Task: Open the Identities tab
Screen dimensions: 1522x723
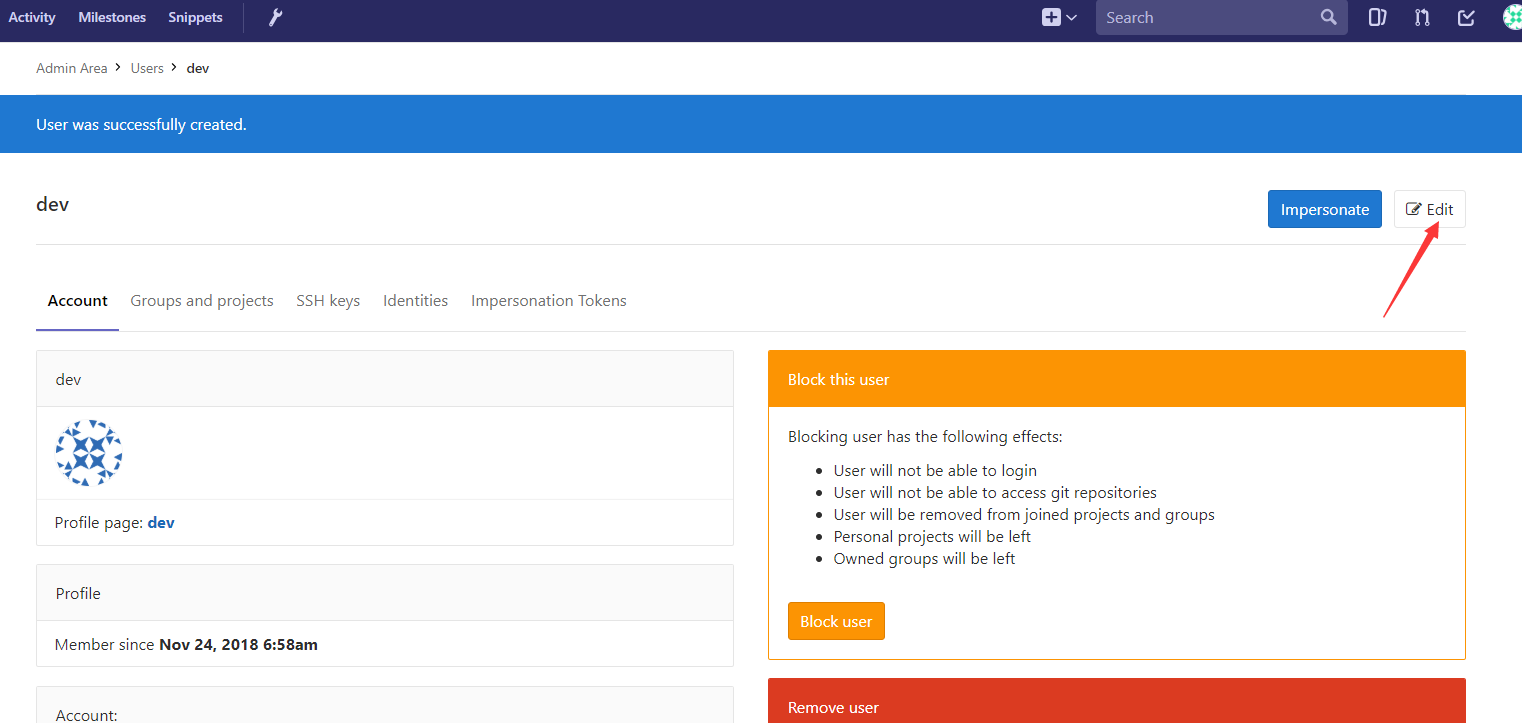Action: [x=415, y=301]
